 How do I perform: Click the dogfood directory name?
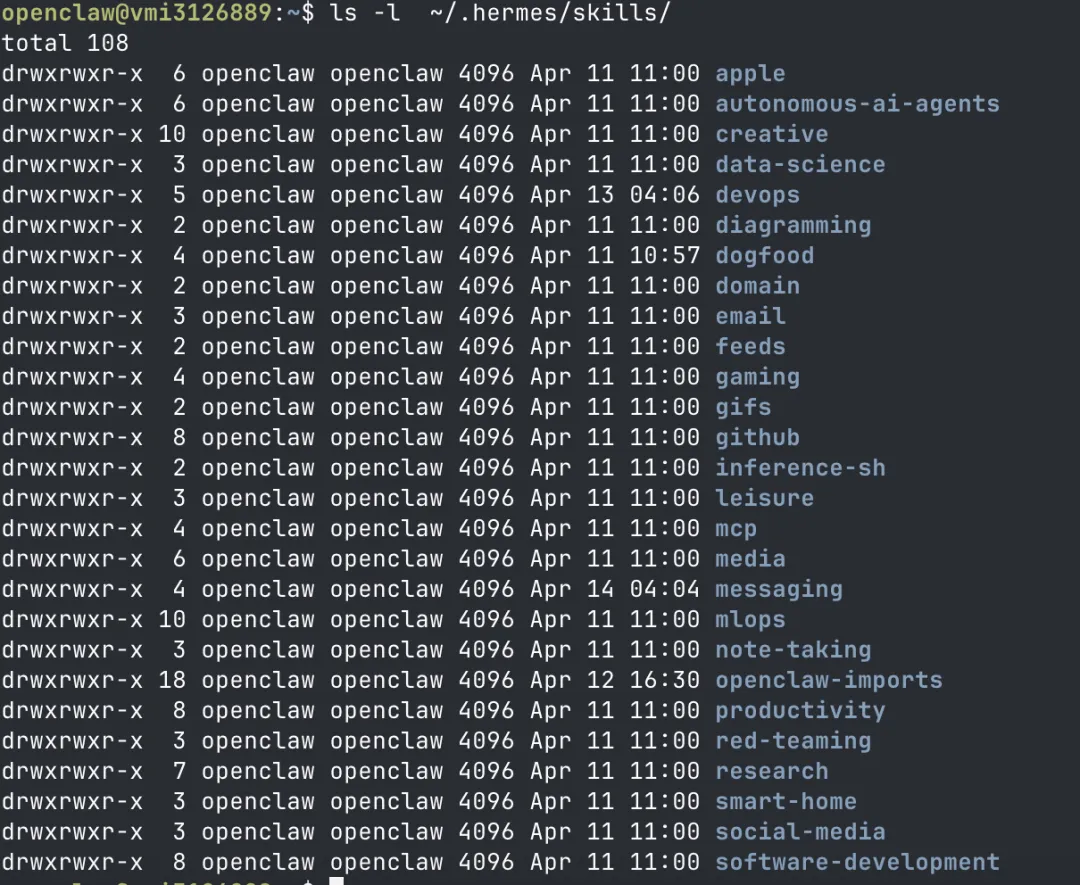click(x=764, y=256)
